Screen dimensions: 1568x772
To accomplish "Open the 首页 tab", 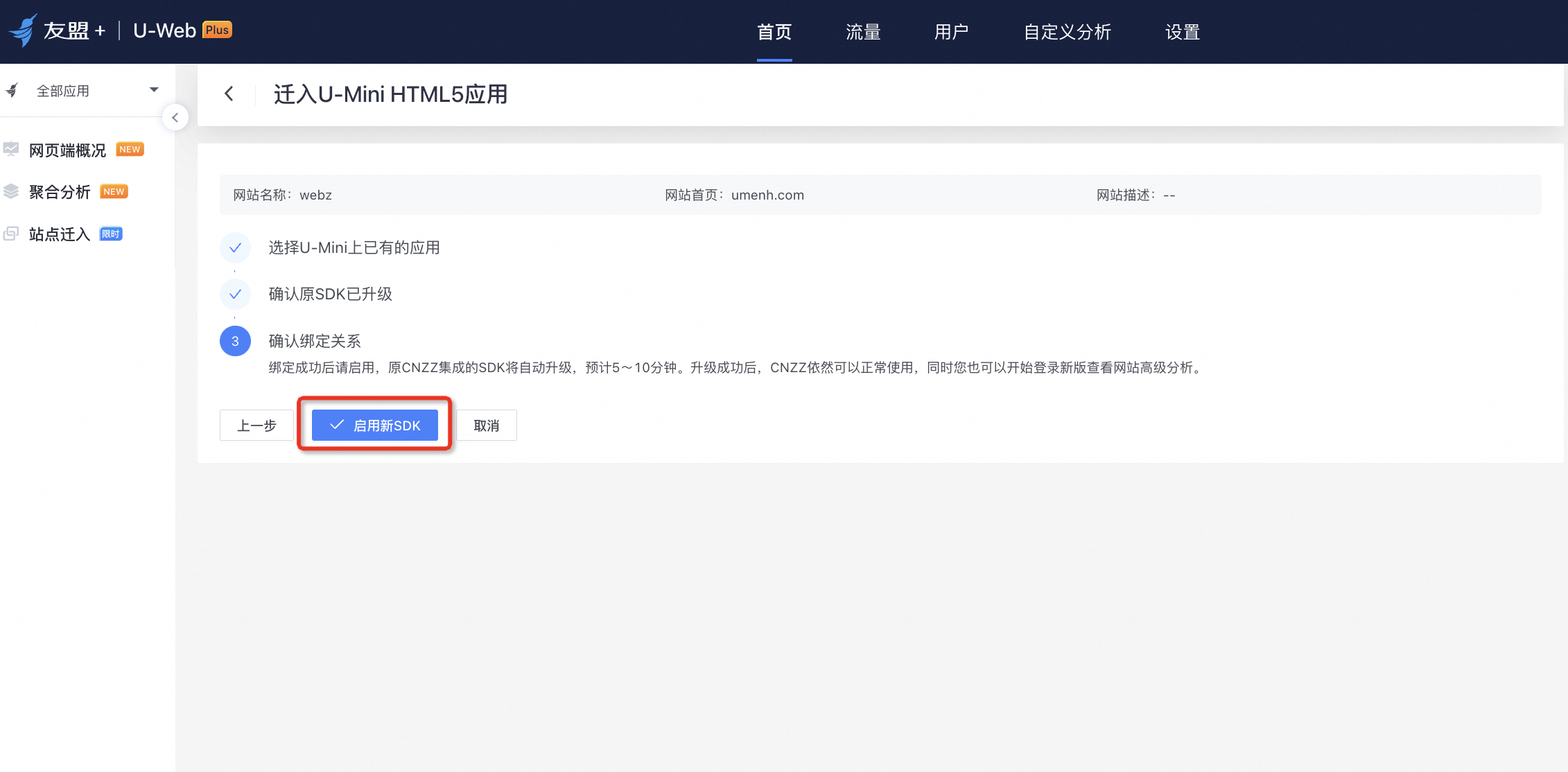I will point(774,32).
